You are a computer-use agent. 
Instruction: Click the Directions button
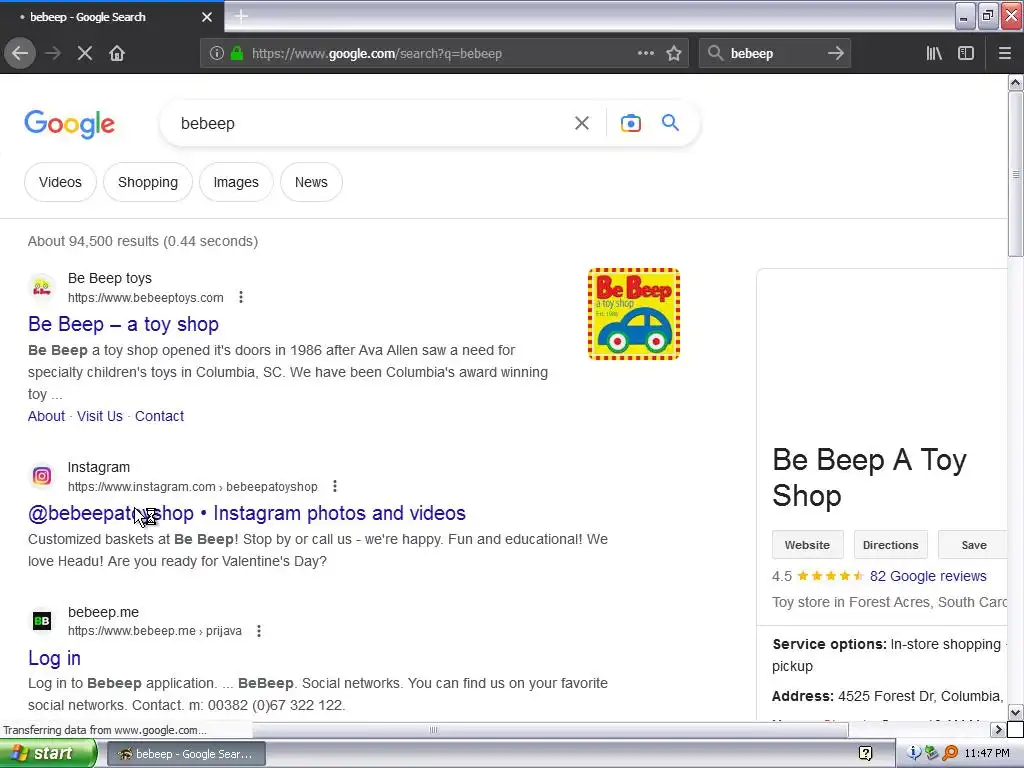point(890,545)
